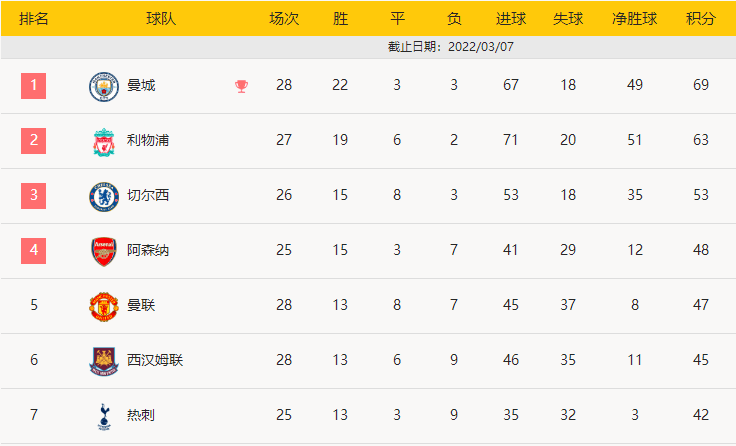
Task: Select the 西汉姆联 team name
Action: (155, 360)
